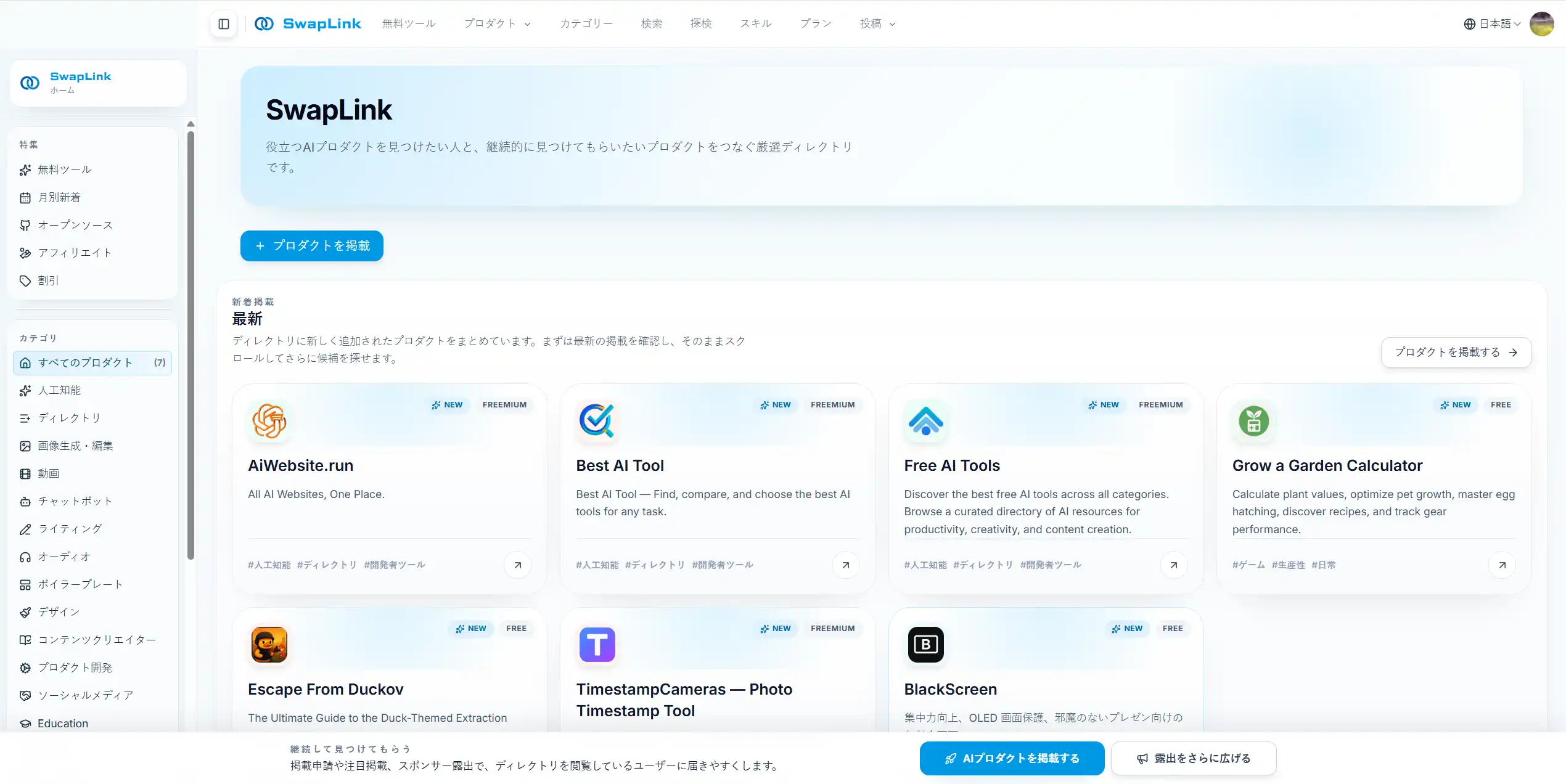Open the AiWebsite.run title link
Screen dimensions: 1566x784
(300, 466)
